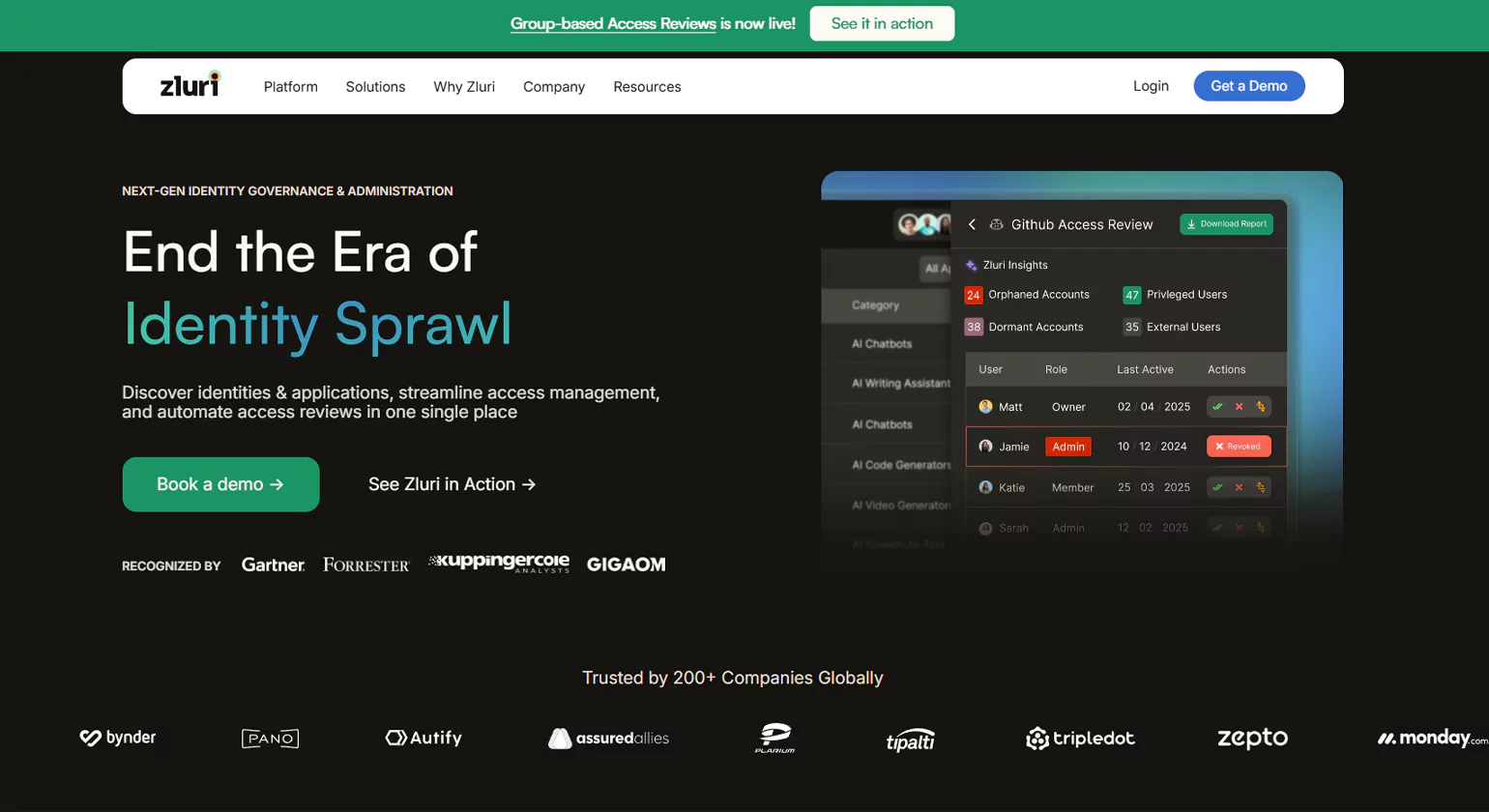Click Zluri Insights sparkle icon

[971, 265]
